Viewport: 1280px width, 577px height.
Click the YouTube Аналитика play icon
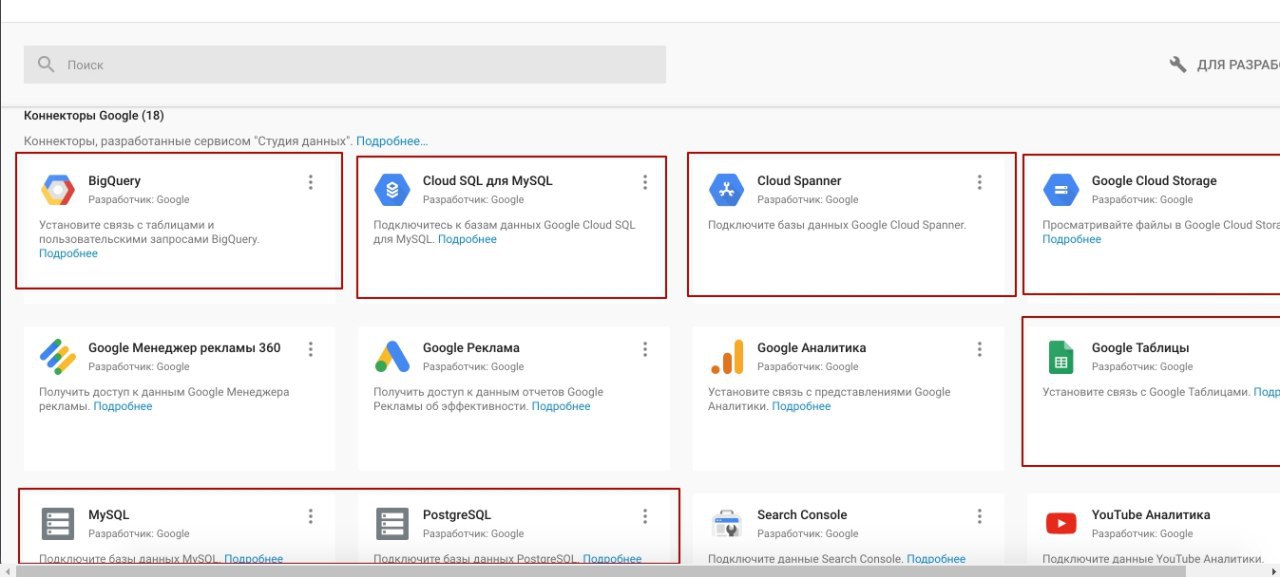click(1060, 523)
